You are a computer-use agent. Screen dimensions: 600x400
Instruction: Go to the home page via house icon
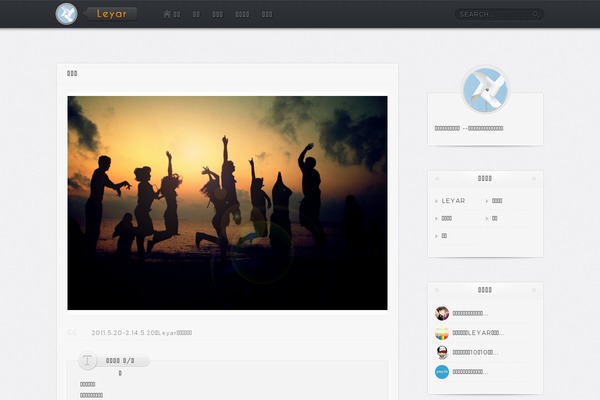[167, 14]
